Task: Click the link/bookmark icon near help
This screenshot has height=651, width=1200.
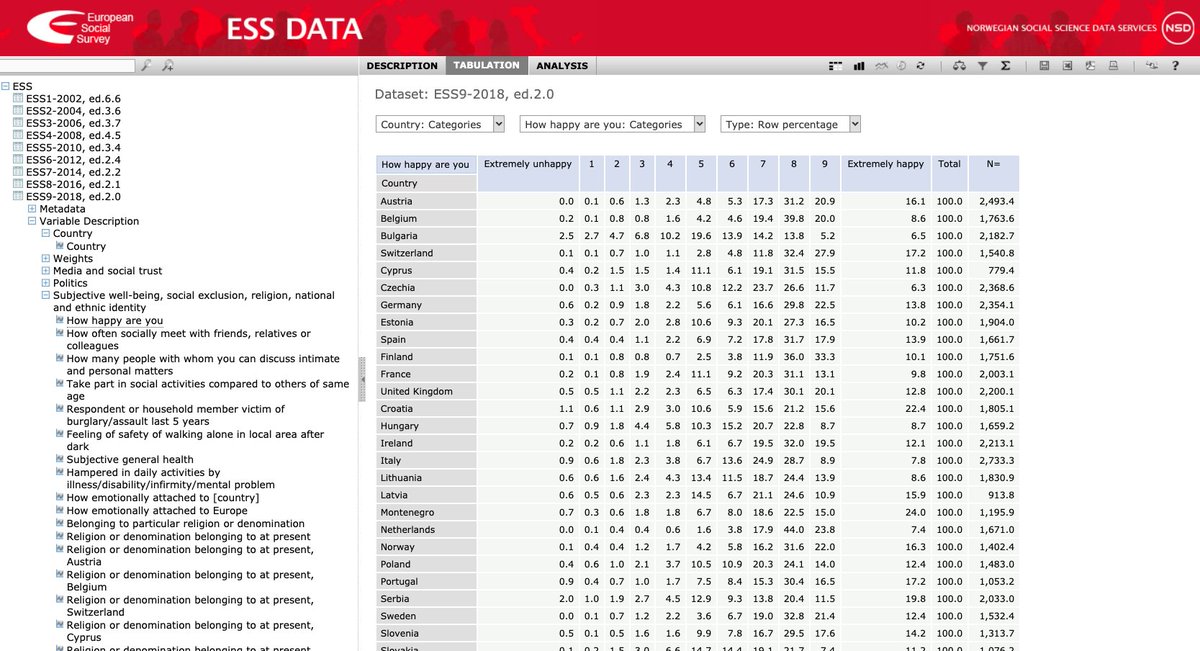Action: 1152,66
